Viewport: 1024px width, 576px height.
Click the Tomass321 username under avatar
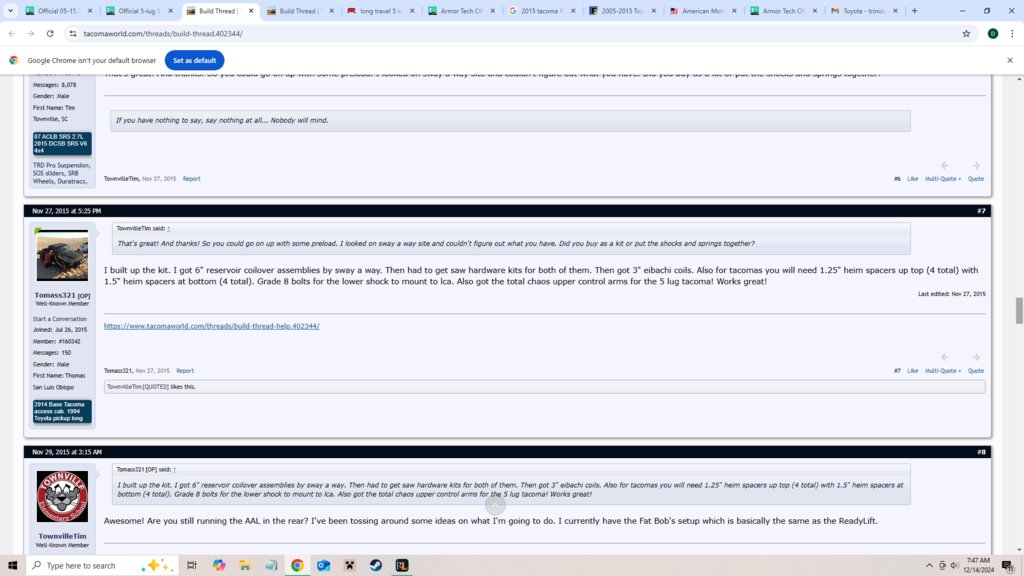pos(56,295)
